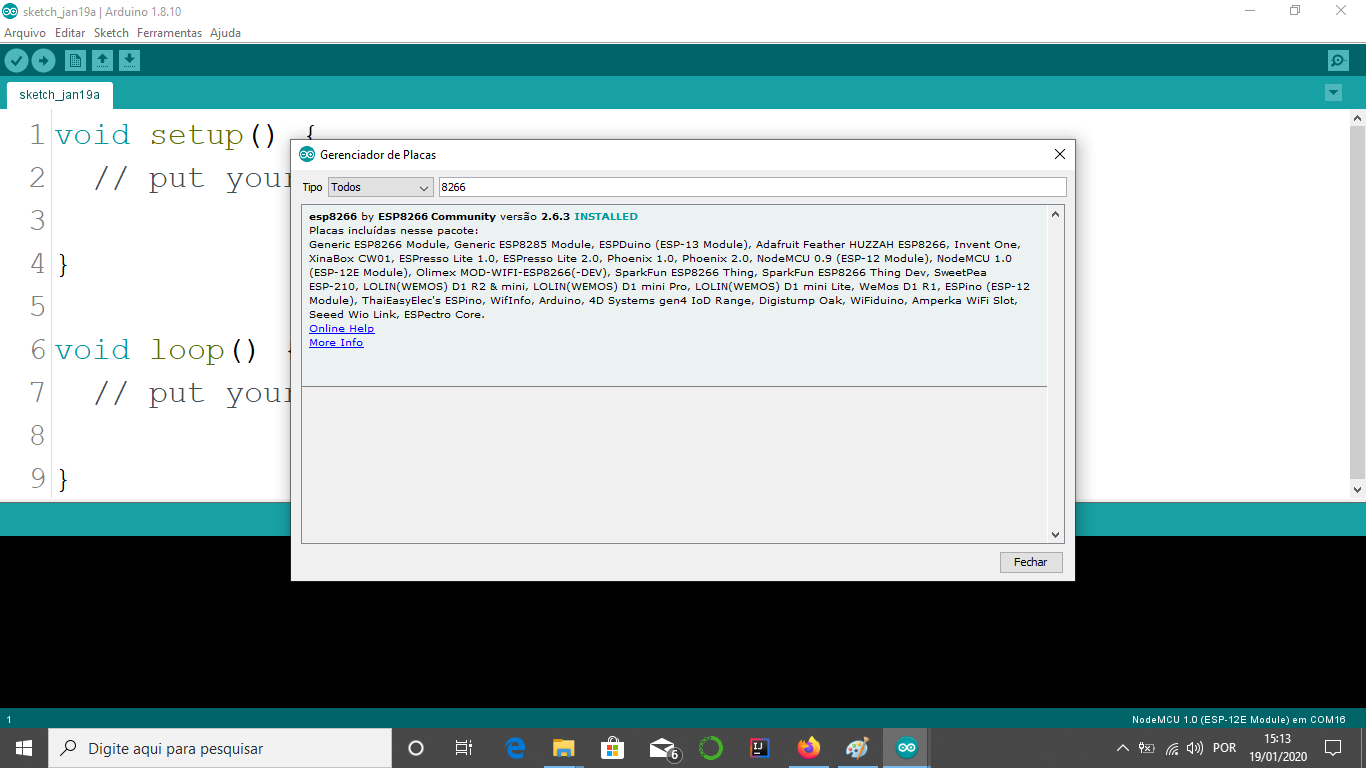Image resolution: width=1366 pixels, height=768 pixels.
Task: Click the NodeMCU 1.0 board status text
Action: 1238,719
